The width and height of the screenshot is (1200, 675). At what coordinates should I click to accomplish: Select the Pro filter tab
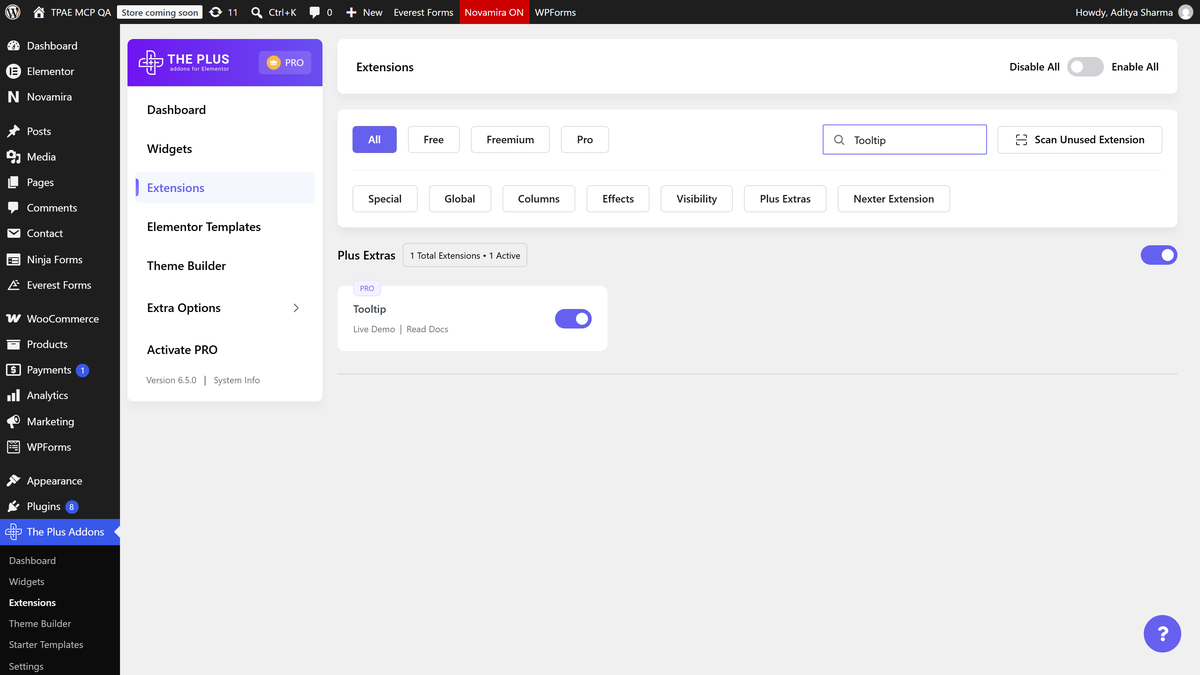click(x=585, y=140)
